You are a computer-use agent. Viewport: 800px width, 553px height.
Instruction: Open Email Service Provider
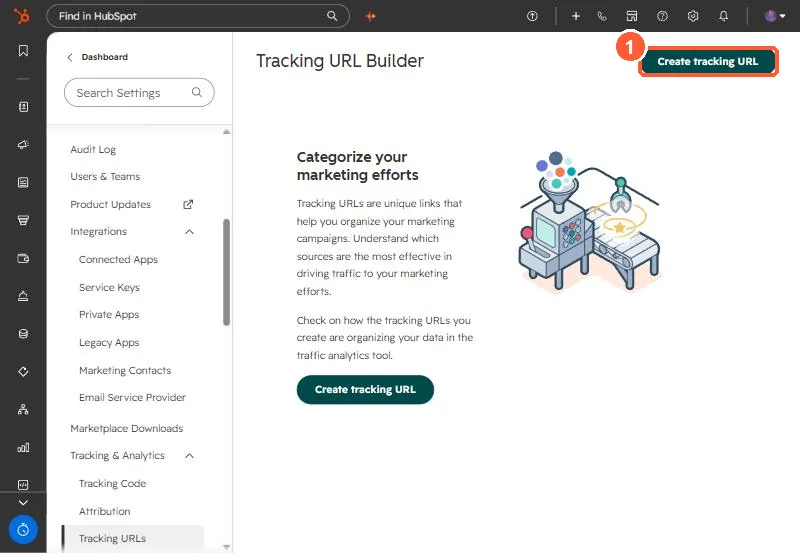(132, 397)
